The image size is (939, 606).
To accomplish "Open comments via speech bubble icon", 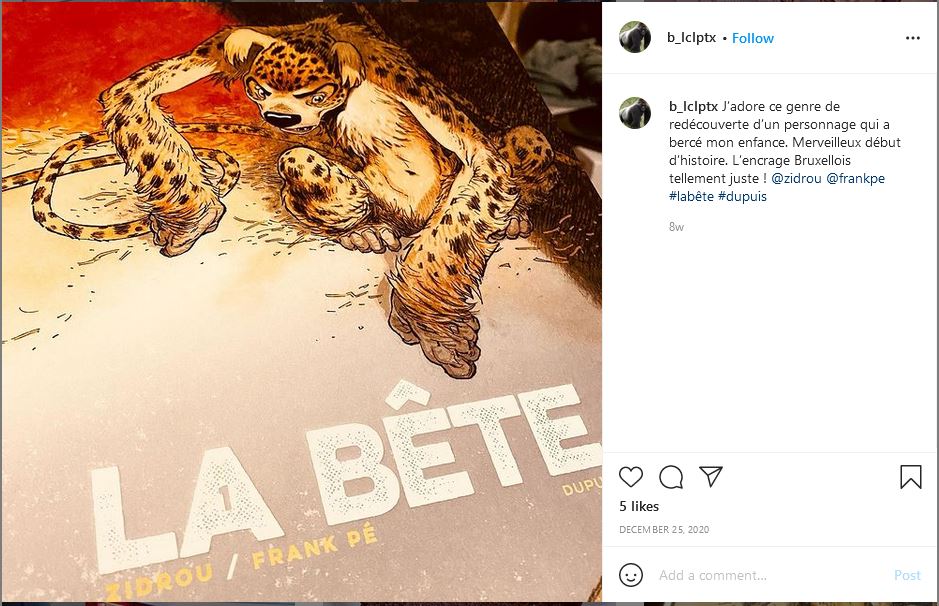I will point(671,477).
